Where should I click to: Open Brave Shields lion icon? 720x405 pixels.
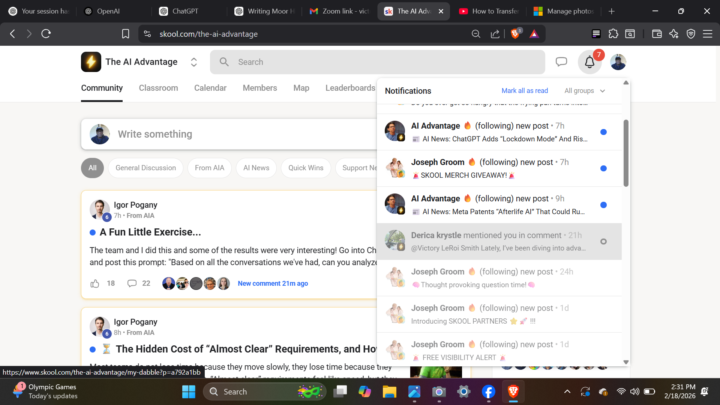click(516, 34)
